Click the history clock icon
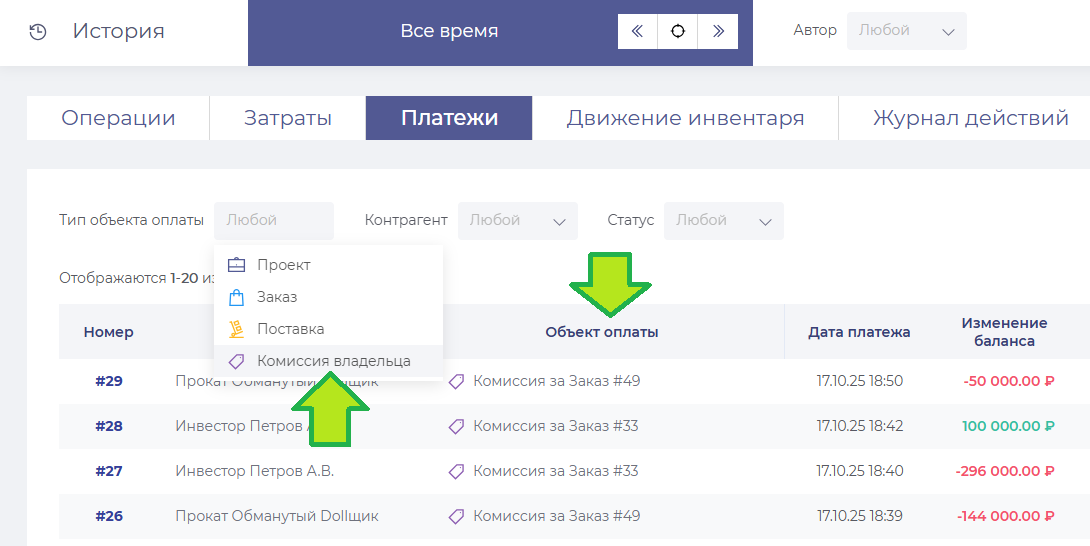The width and height of the screenshot is (1090, 546). coord(38,32)
